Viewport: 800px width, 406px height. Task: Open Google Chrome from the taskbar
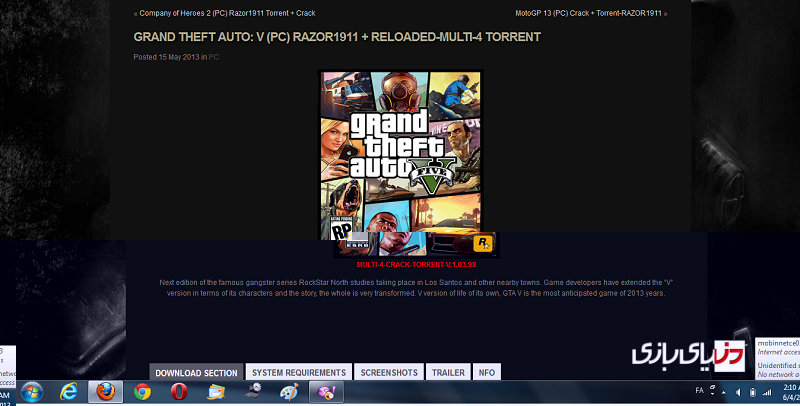[x=142, y=392]
